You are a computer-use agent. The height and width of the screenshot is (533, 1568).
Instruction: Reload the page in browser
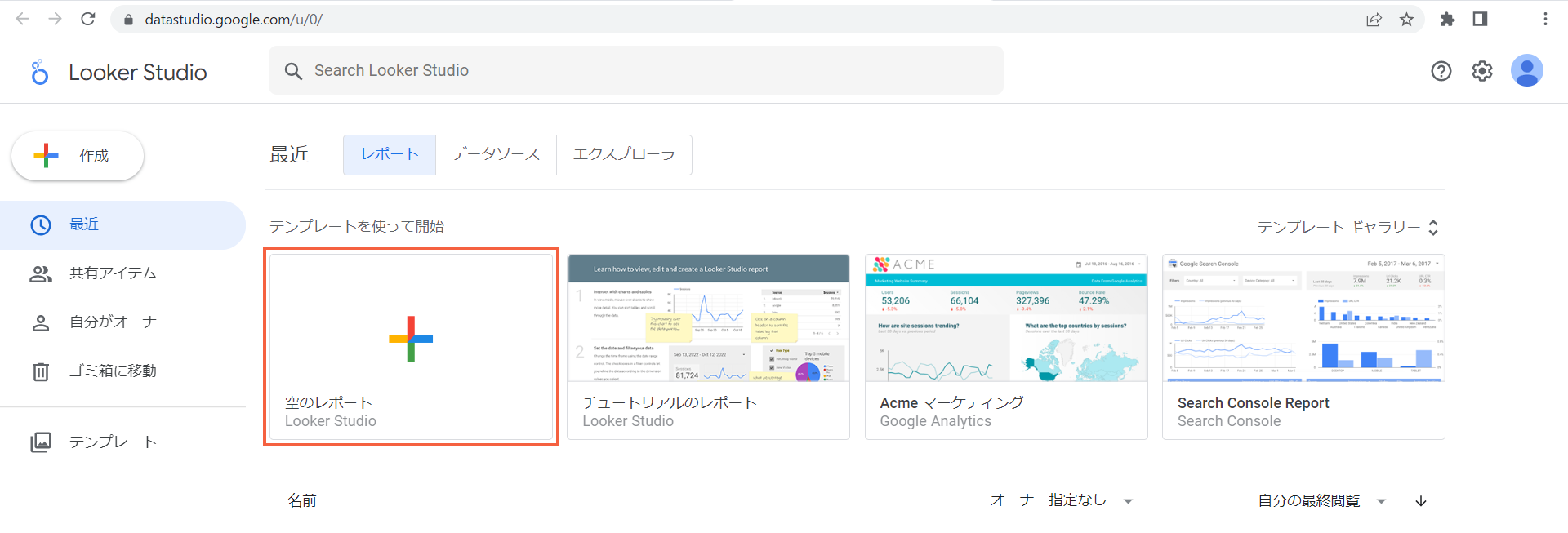point(88,19)
